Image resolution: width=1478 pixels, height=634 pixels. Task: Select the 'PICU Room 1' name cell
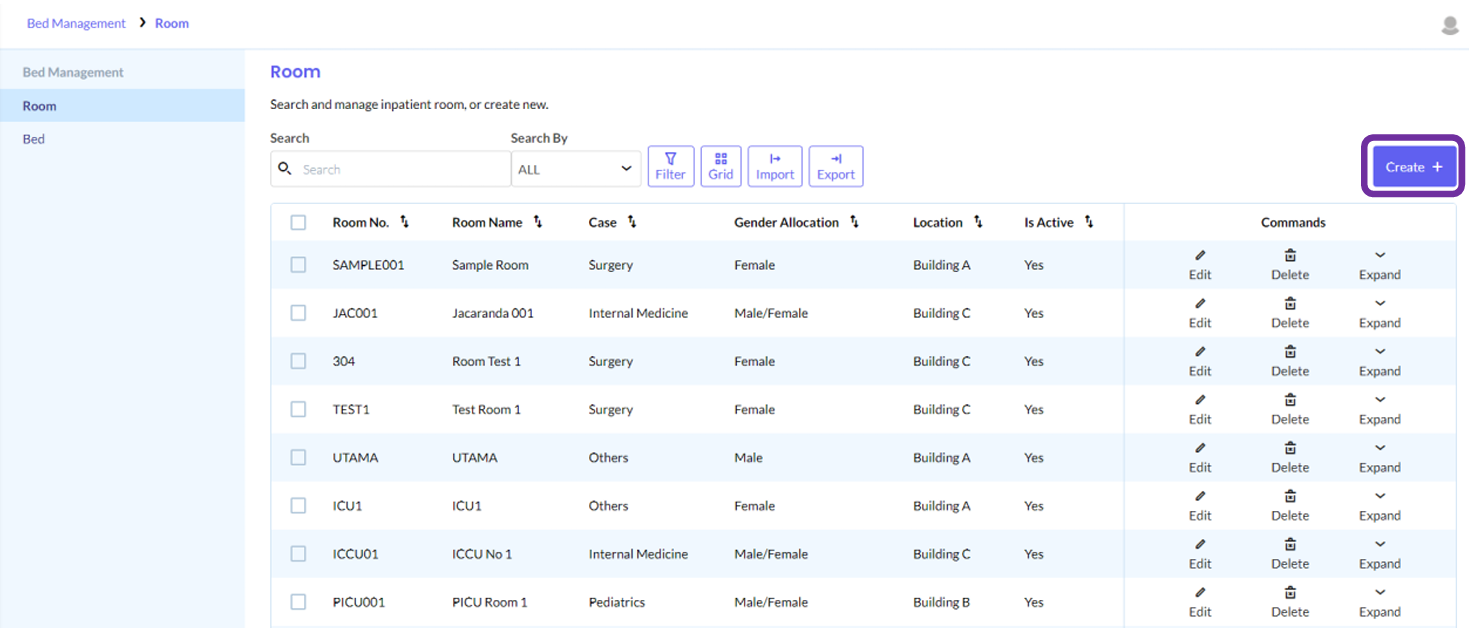tap(489, 602)
